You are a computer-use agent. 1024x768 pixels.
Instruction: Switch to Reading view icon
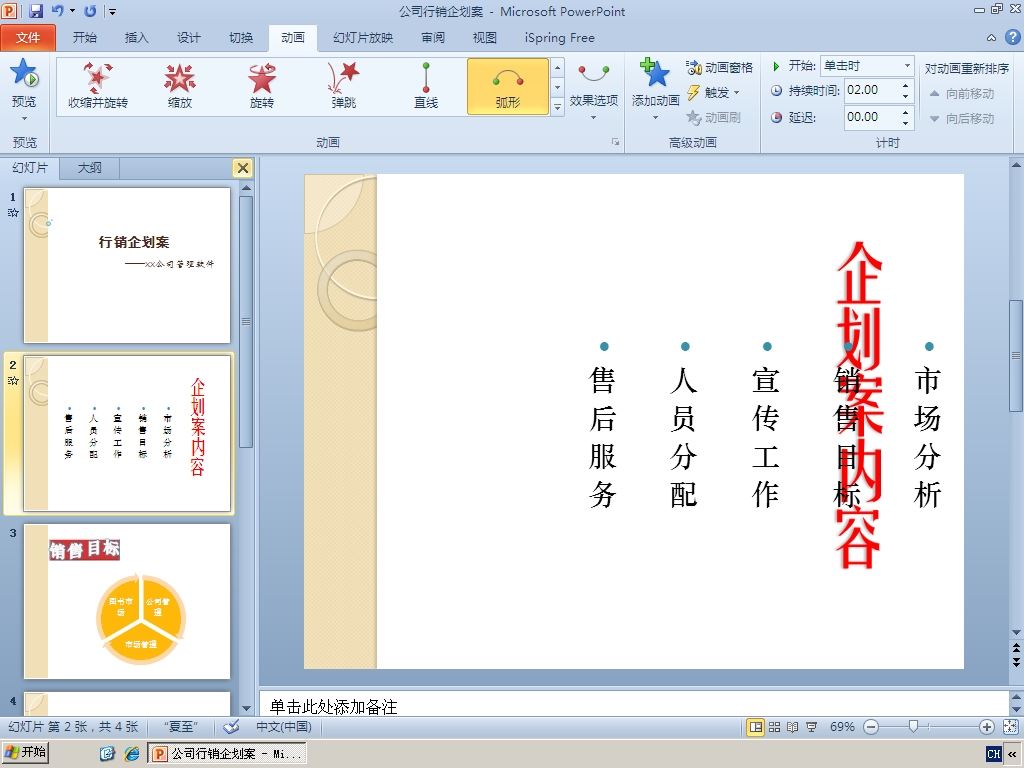coord(793,727)
